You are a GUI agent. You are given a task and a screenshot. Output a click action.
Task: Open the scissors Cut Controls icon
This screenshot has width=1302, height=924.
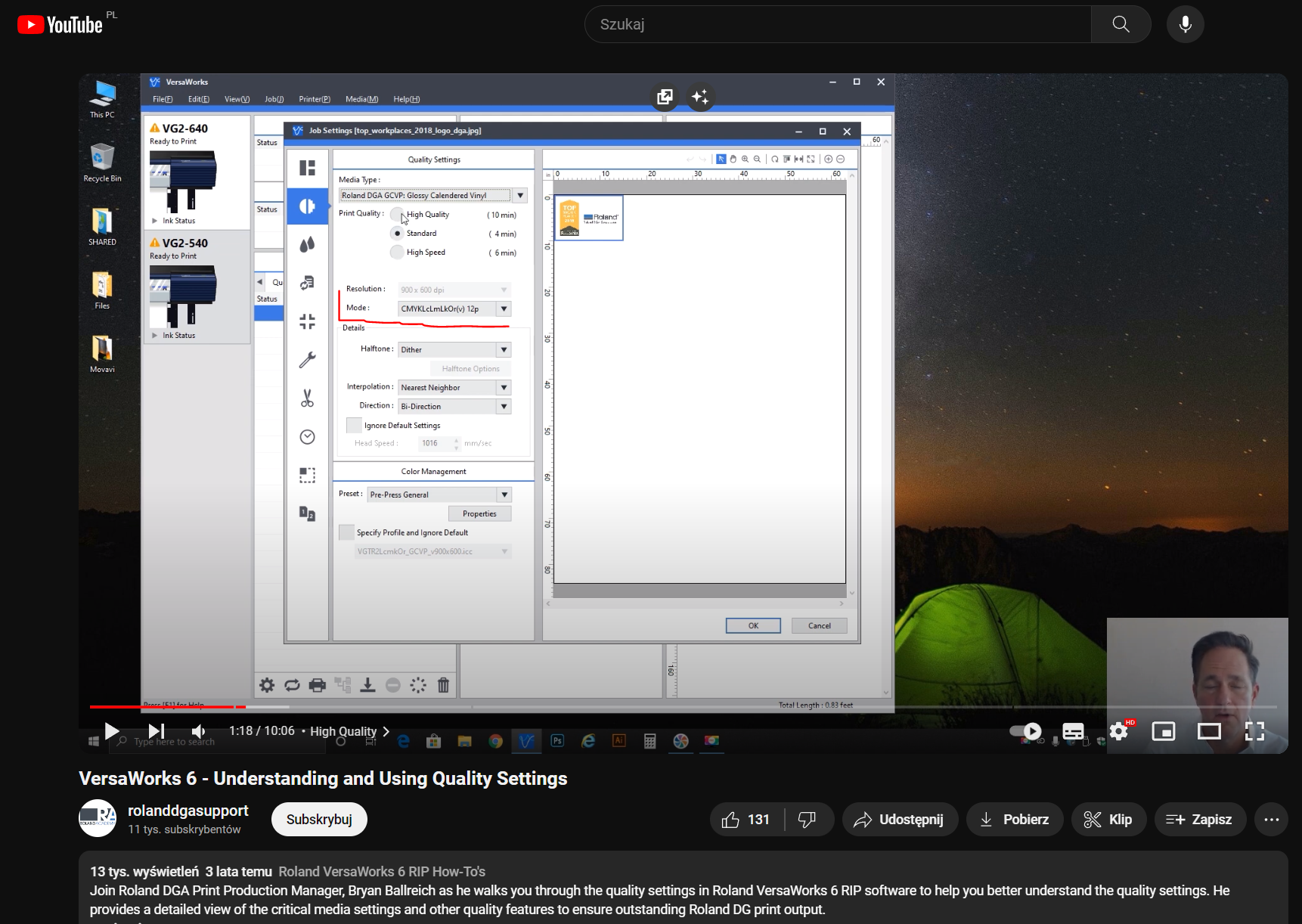pyautogui.click(x=307, y=398)
